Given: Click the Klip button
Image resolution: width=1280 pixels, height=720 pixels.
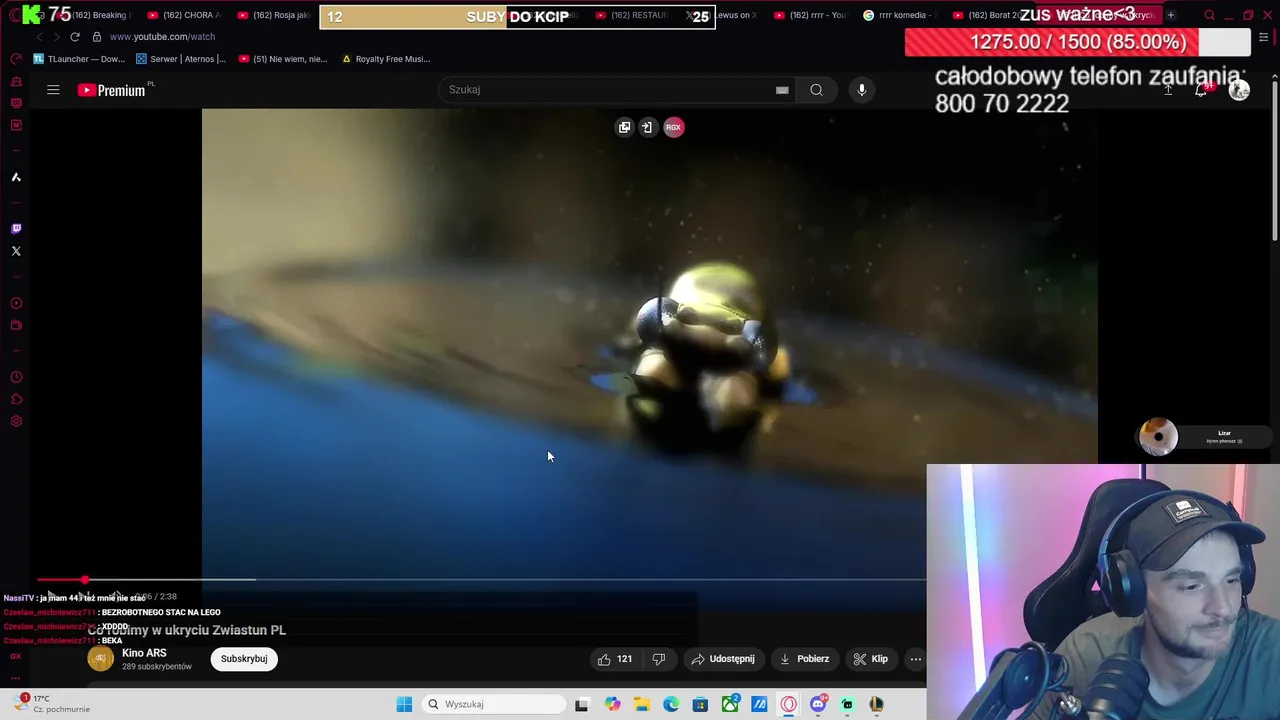Looking at the screenshot, I should [871, 659].
